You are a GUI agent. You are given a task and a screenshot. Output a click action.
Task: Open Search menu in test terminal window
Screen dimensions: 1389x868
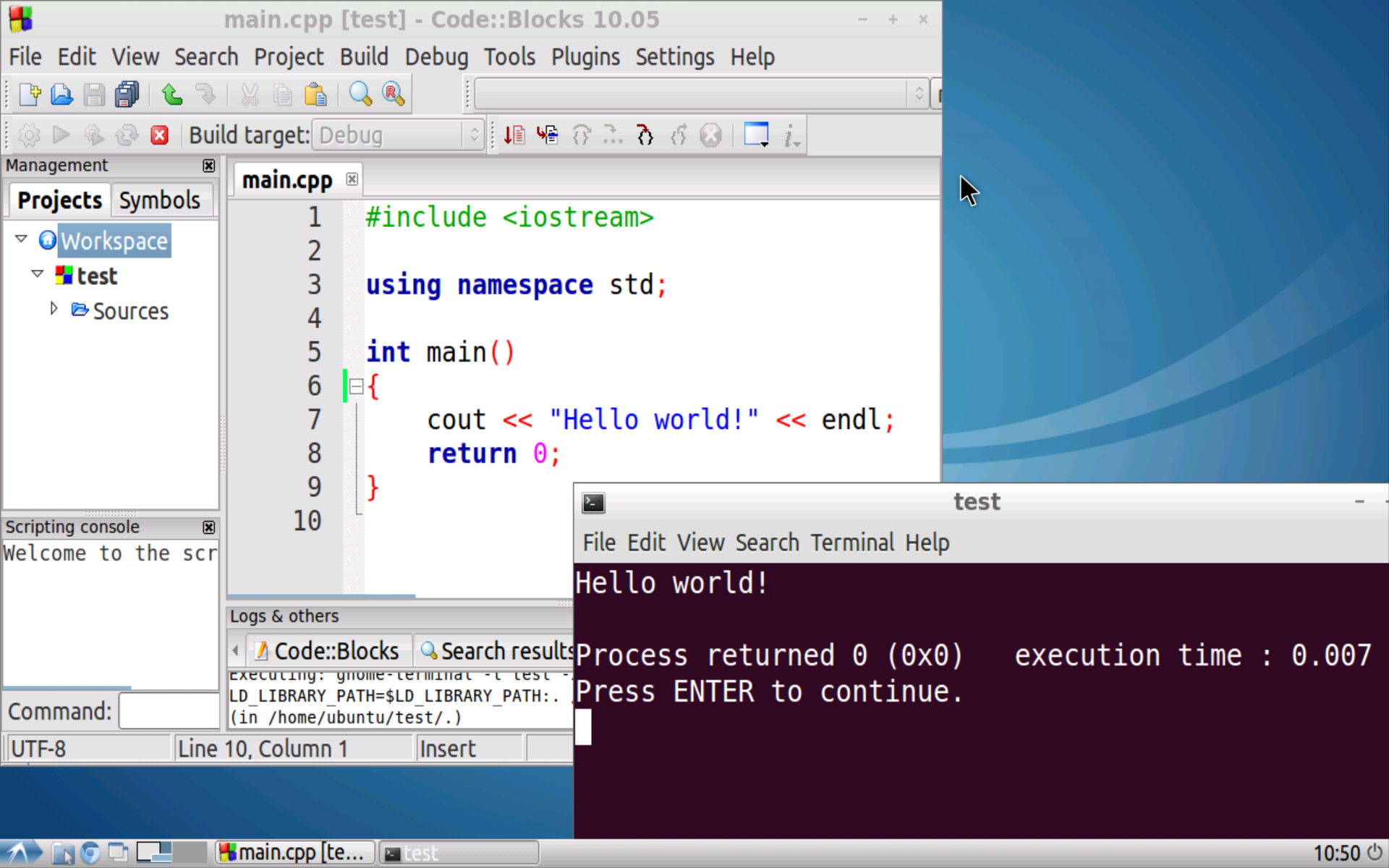(x=767, y=542)
